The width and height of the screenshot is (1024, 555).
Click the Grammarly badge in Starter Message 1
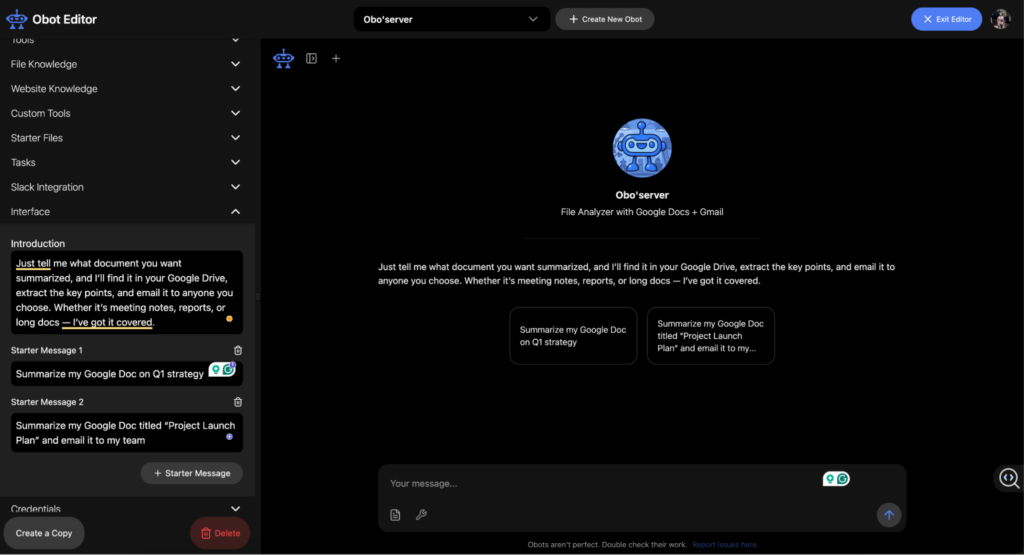[222, 370]
